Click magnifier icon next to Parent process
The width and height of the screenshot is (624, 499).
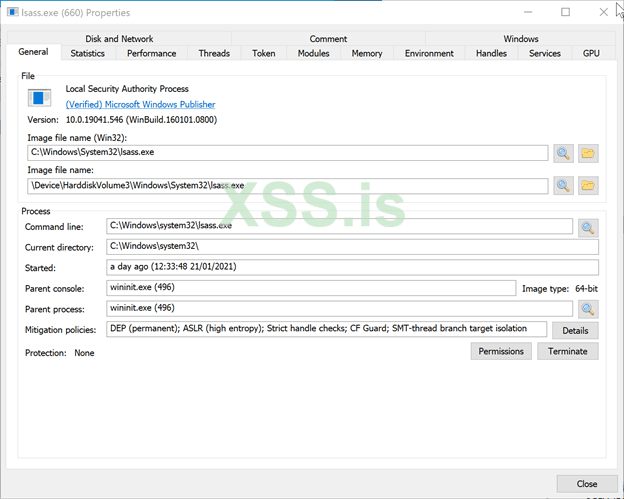pyautogui.click(x=588, y=309)
